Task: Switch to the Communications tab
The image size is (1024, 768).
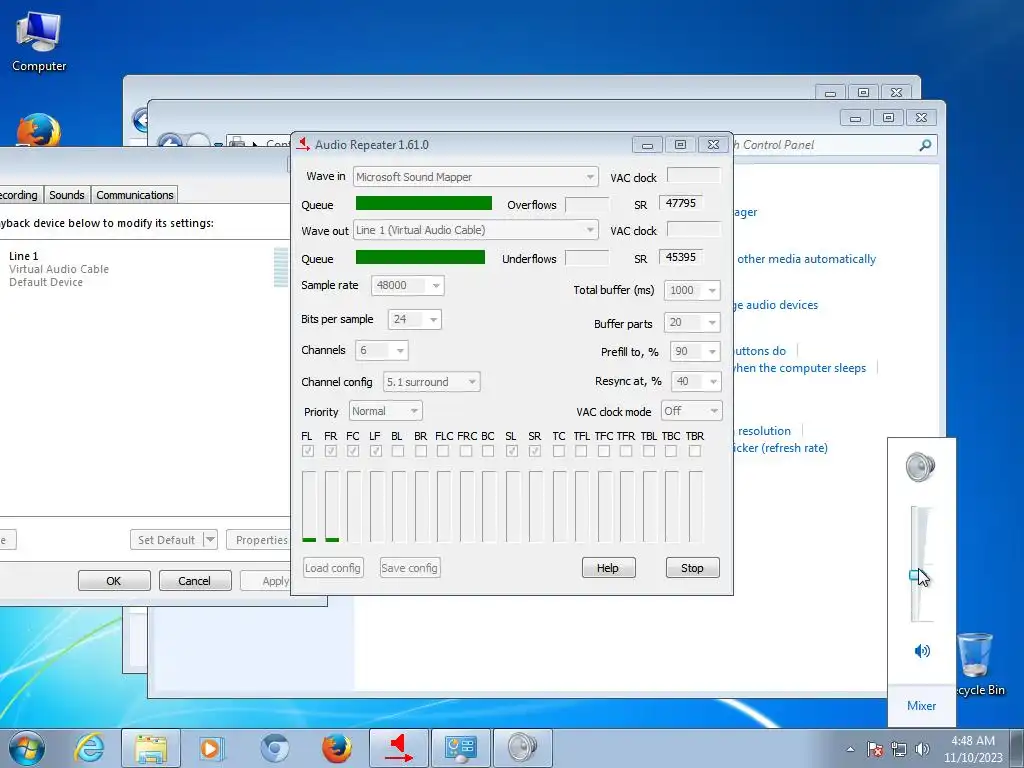Action: (135, 195)
